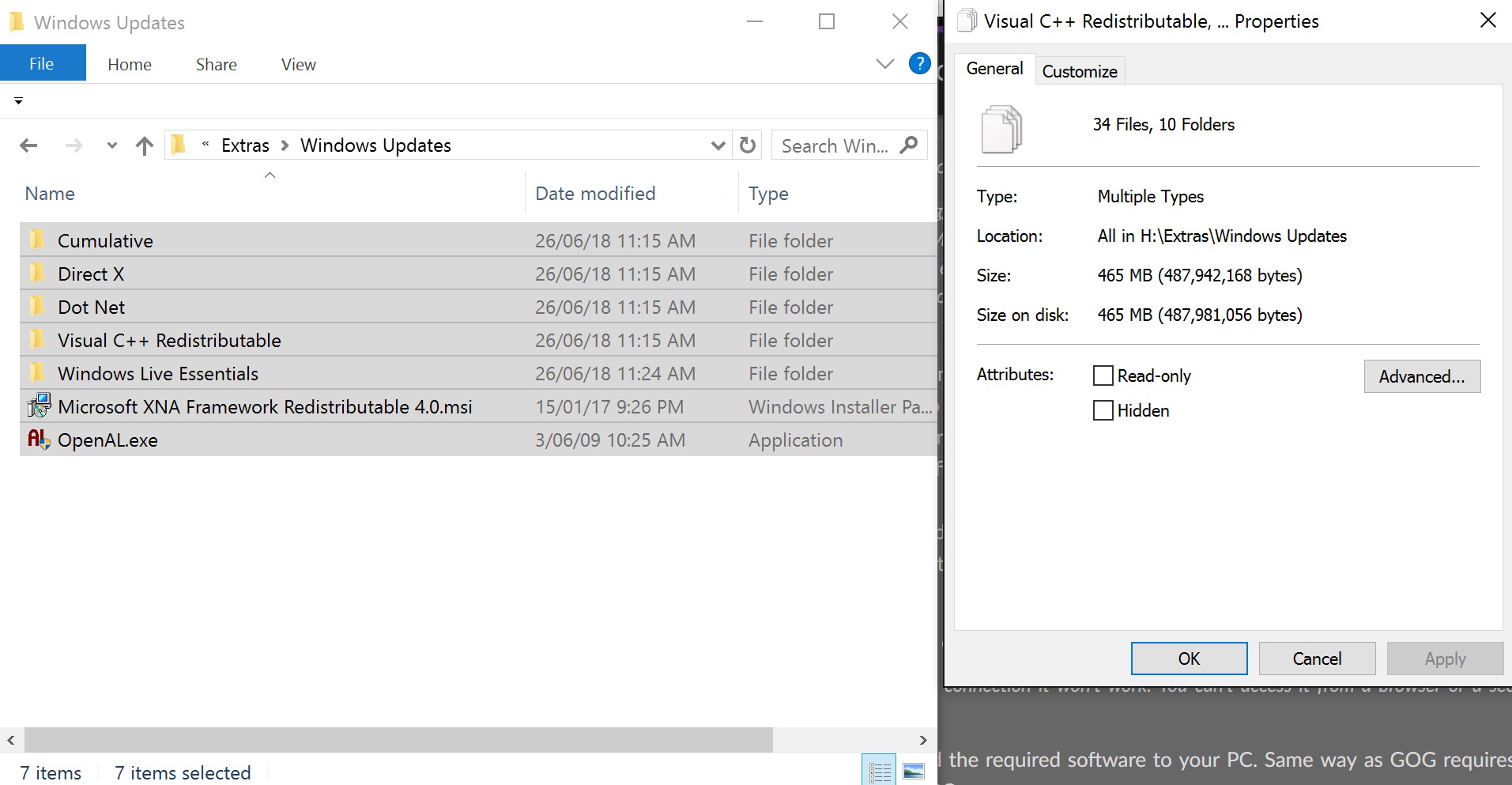Toggle the Hidden attribute checkbox
1512x785 pixels.
(x=1103, y=410)
